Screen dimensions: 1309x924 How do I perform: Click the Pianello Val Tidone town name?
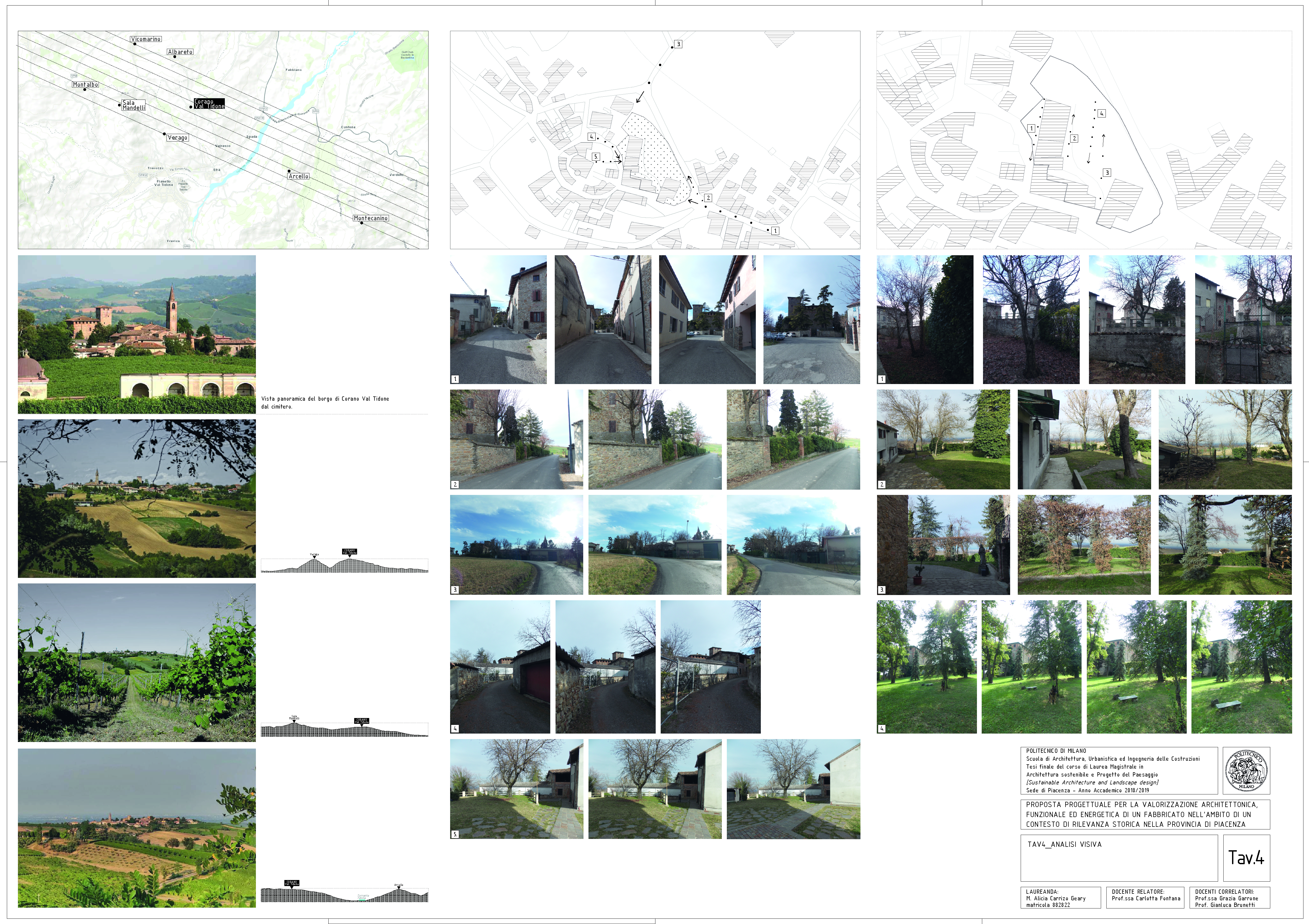point(163,183)
